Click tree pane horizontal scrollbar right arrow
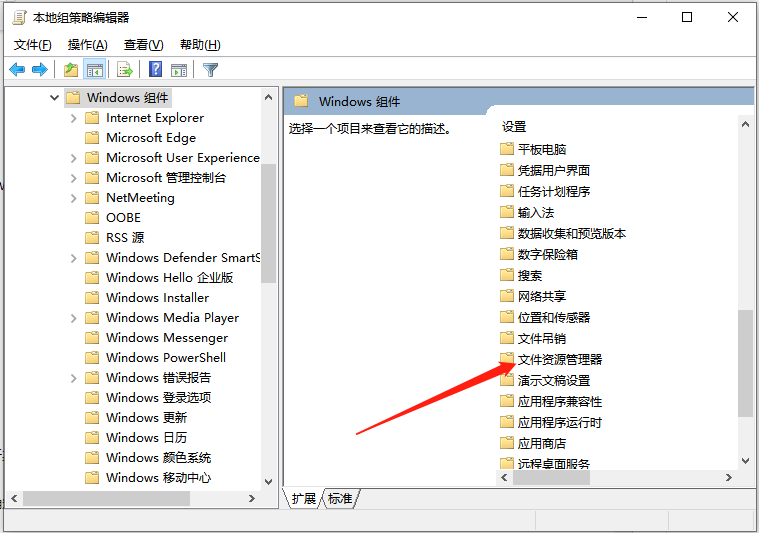This screenshot has height=533, width=759. (252, 498)
